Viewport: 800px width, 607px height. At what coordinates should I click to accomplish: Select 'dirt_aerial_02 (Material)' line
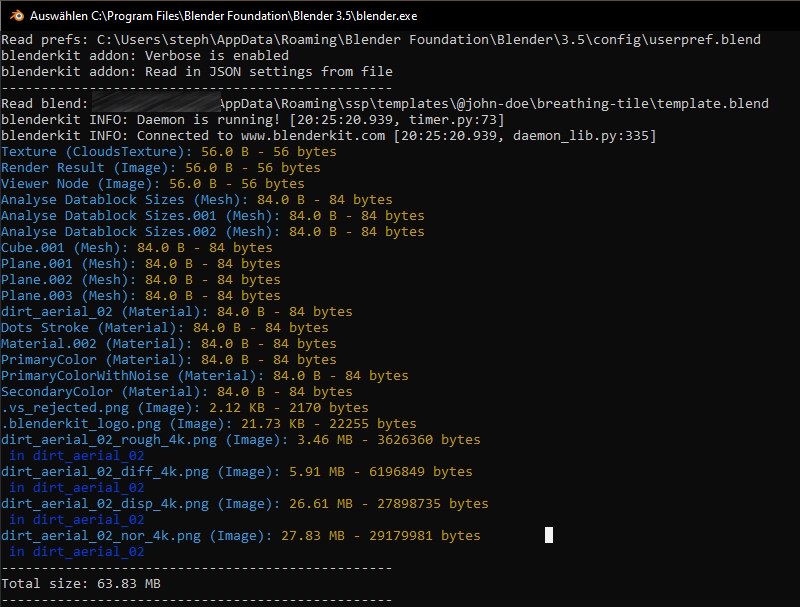(177, 312)
